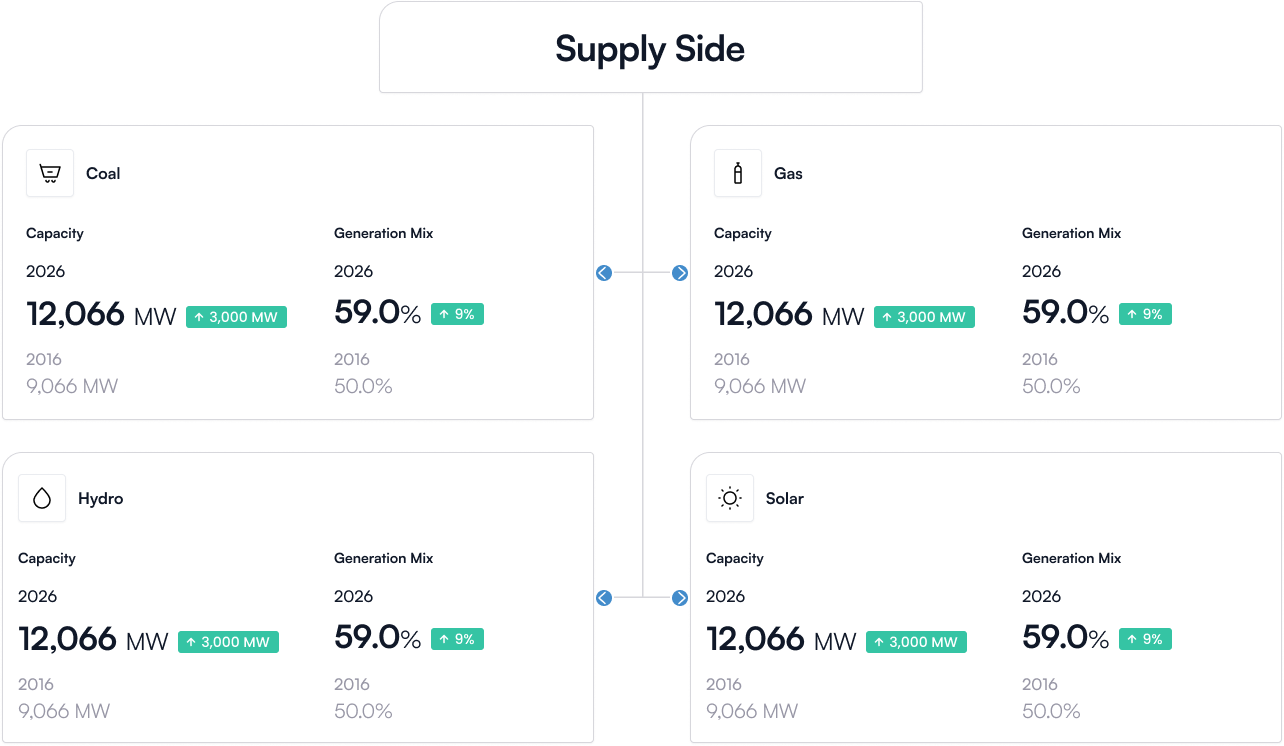This screenshot has height=746, width=1284.
Task: Click the blue arrow pointing toward the Coal card
Action: tap(604, 272)
